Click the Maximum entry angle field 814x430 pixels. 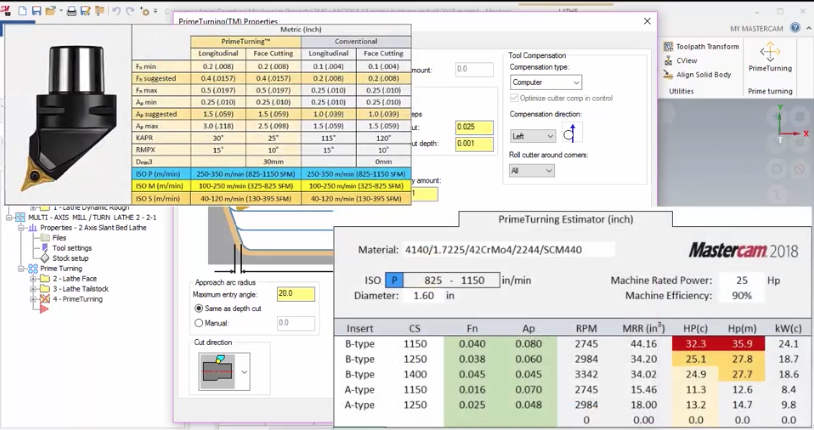[295, 294]
